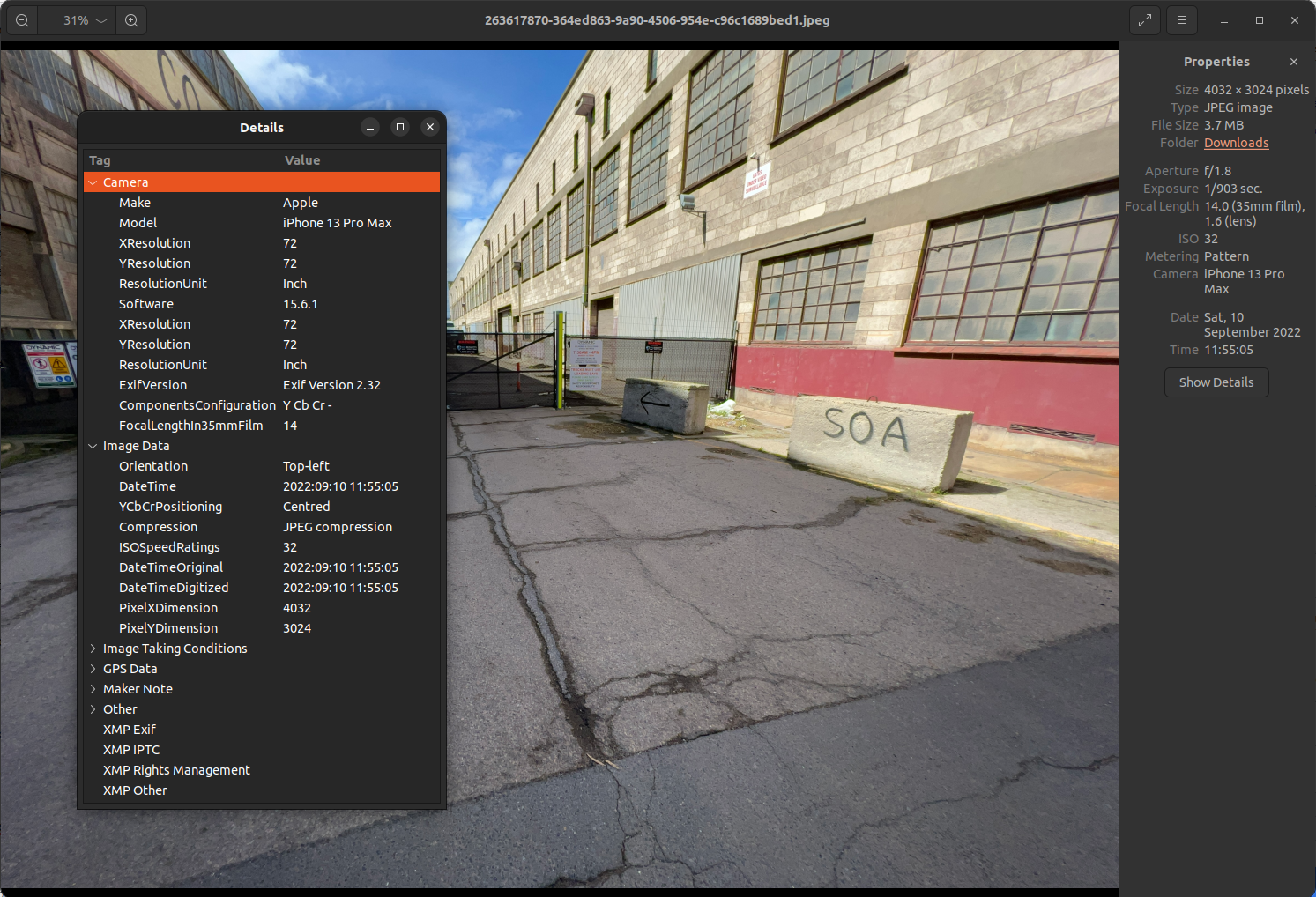Toggle fullscreen view icon
This screenshot has height=897, width=1316.
(1145, 19)
